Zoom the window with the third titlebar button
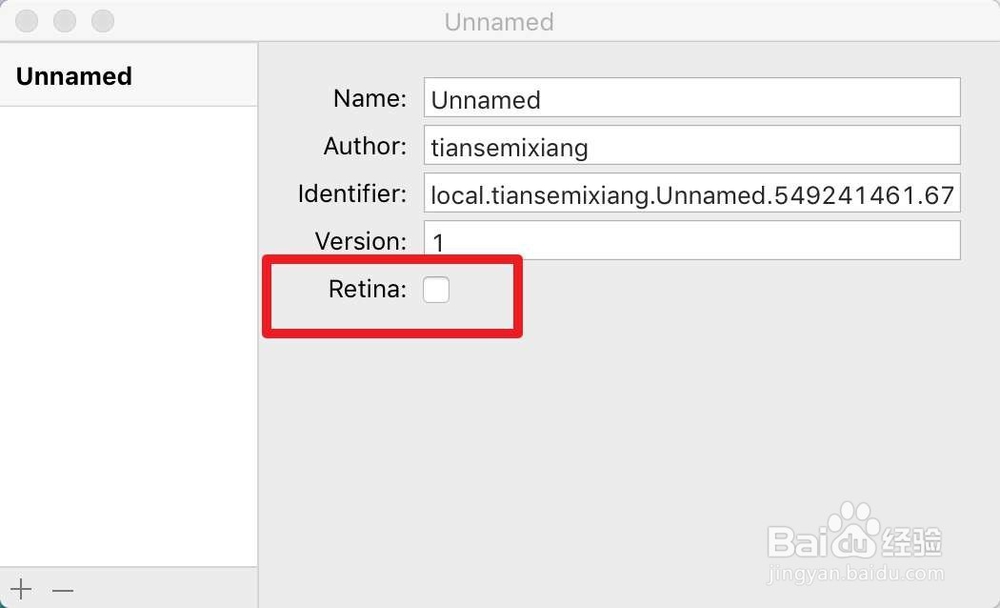1000x608 pixels. click(103, 21)
